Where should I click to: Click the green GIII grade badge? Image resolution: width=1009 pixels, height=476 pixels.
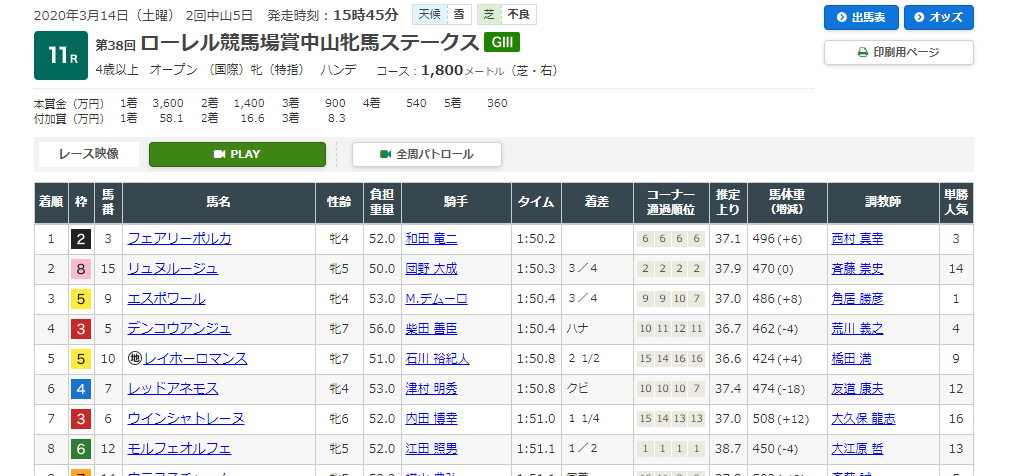pos(501,42)
